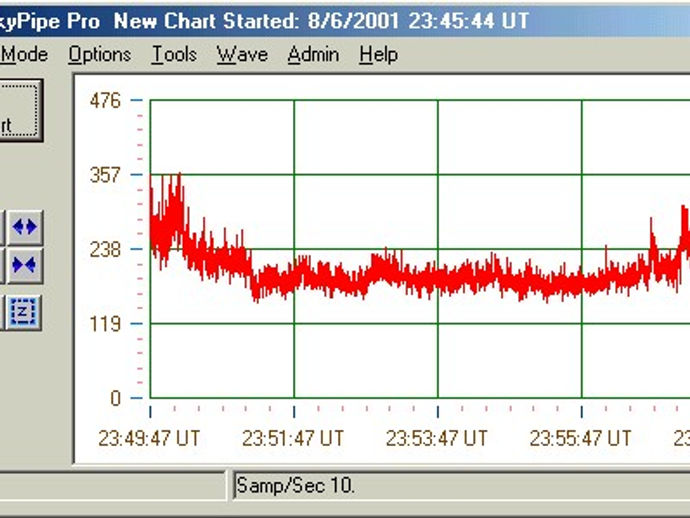The image size is (690, 518).
Task: Click the zoom Z box icon
Action: pyautogui.click(x=24, y=312)
